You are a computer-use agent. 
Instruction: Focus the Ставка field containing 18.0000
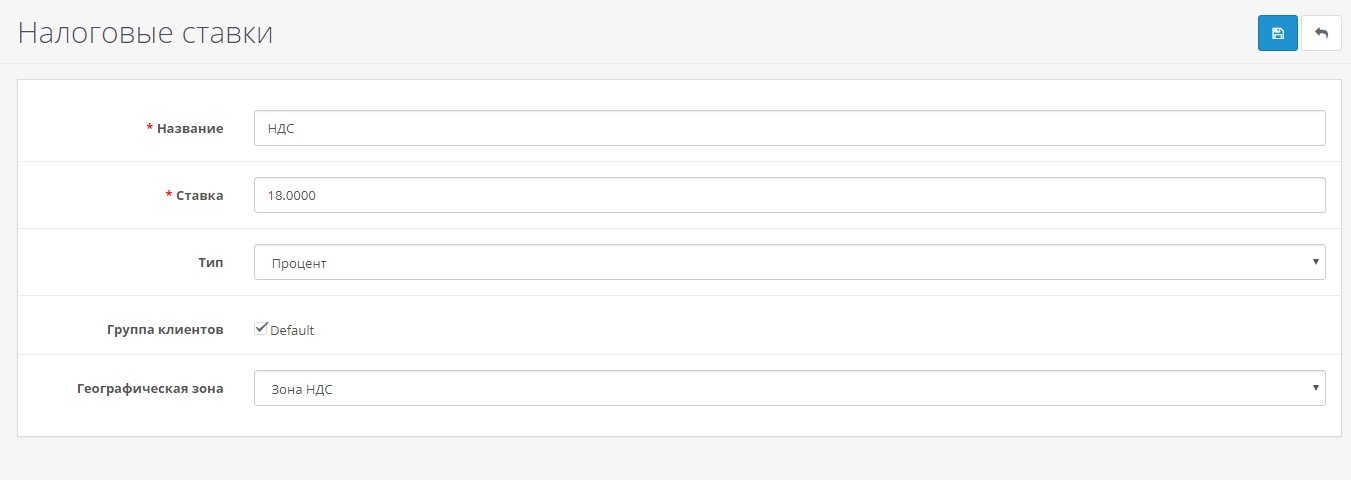pos(789,195)
